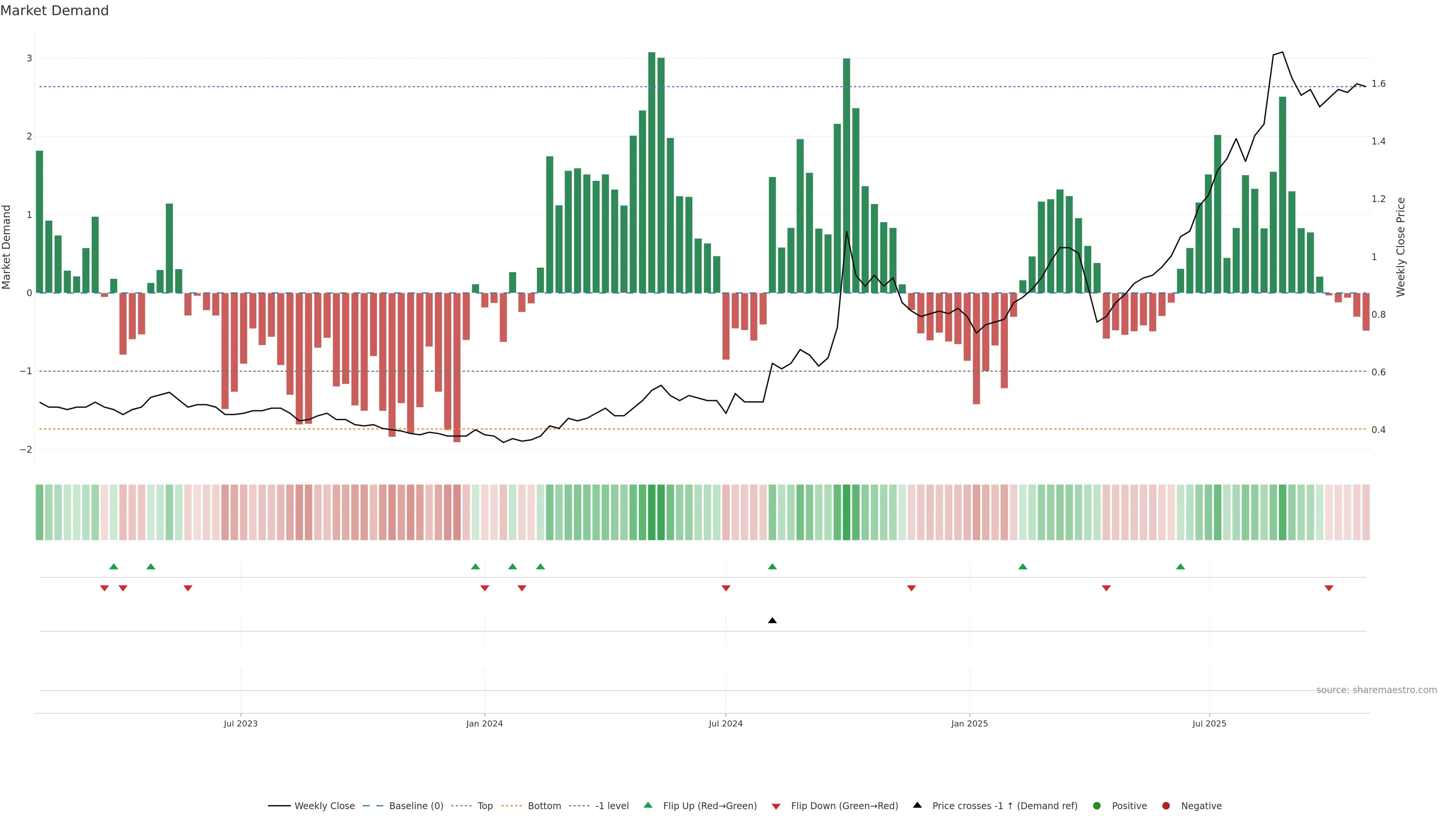Click the Weekly Close Price axis title
This screenshot has width=1456, height=819.
(1401, 247)
